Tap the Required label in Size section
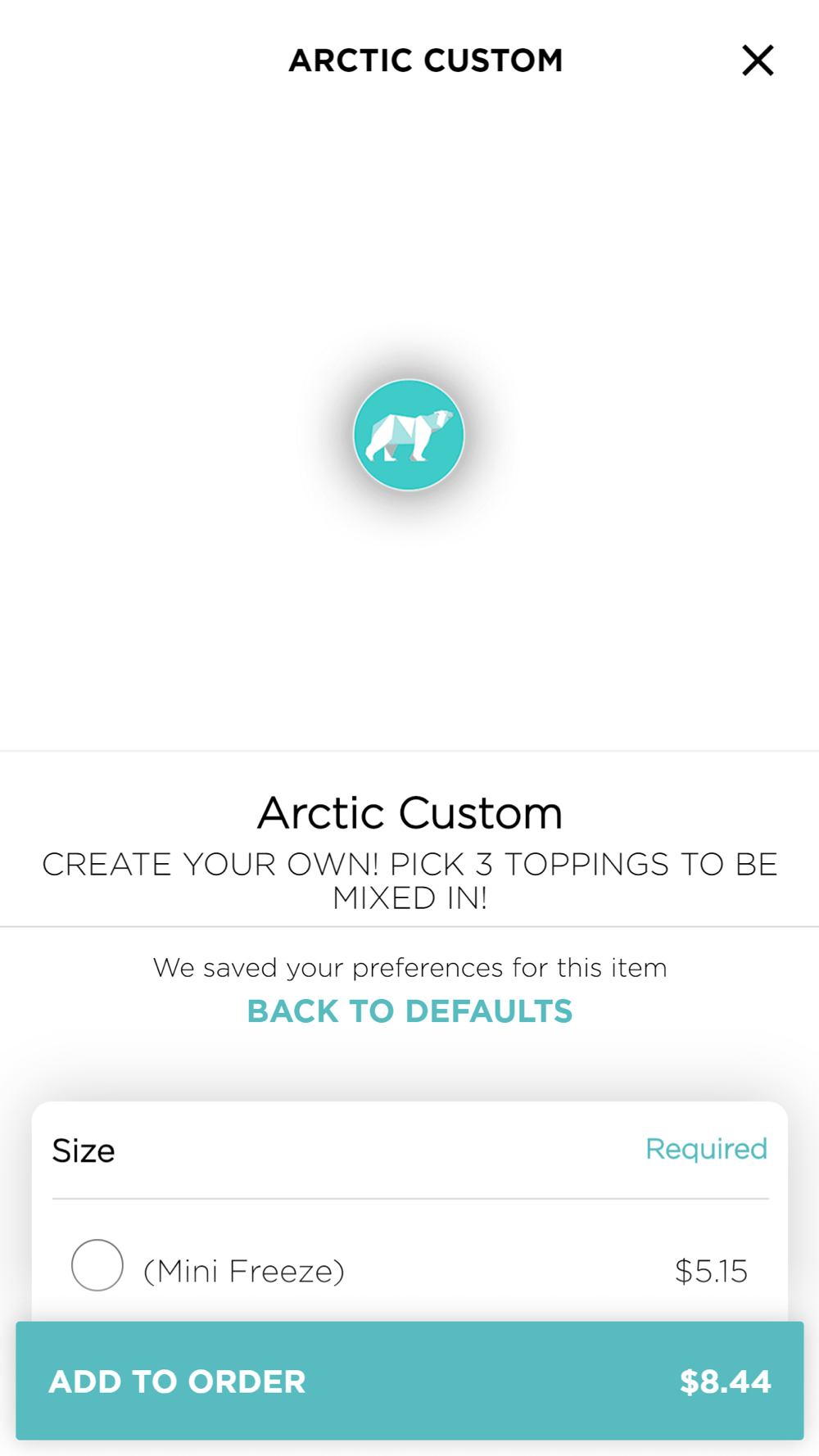Viewport: 819px width, 1456px height. 706,1149
